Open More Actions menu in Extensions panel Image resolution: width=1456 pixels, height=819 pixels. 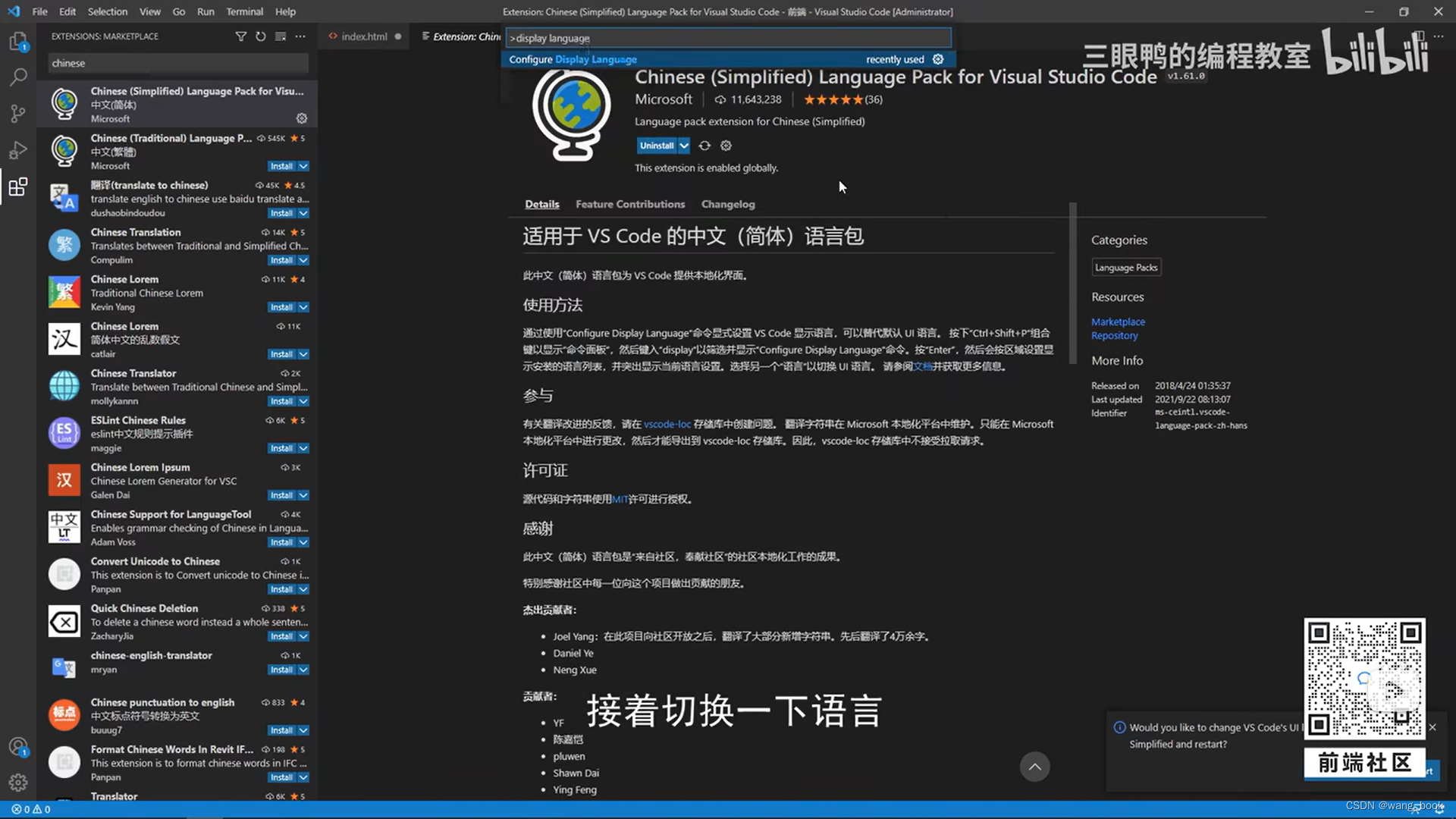[300, 36]
